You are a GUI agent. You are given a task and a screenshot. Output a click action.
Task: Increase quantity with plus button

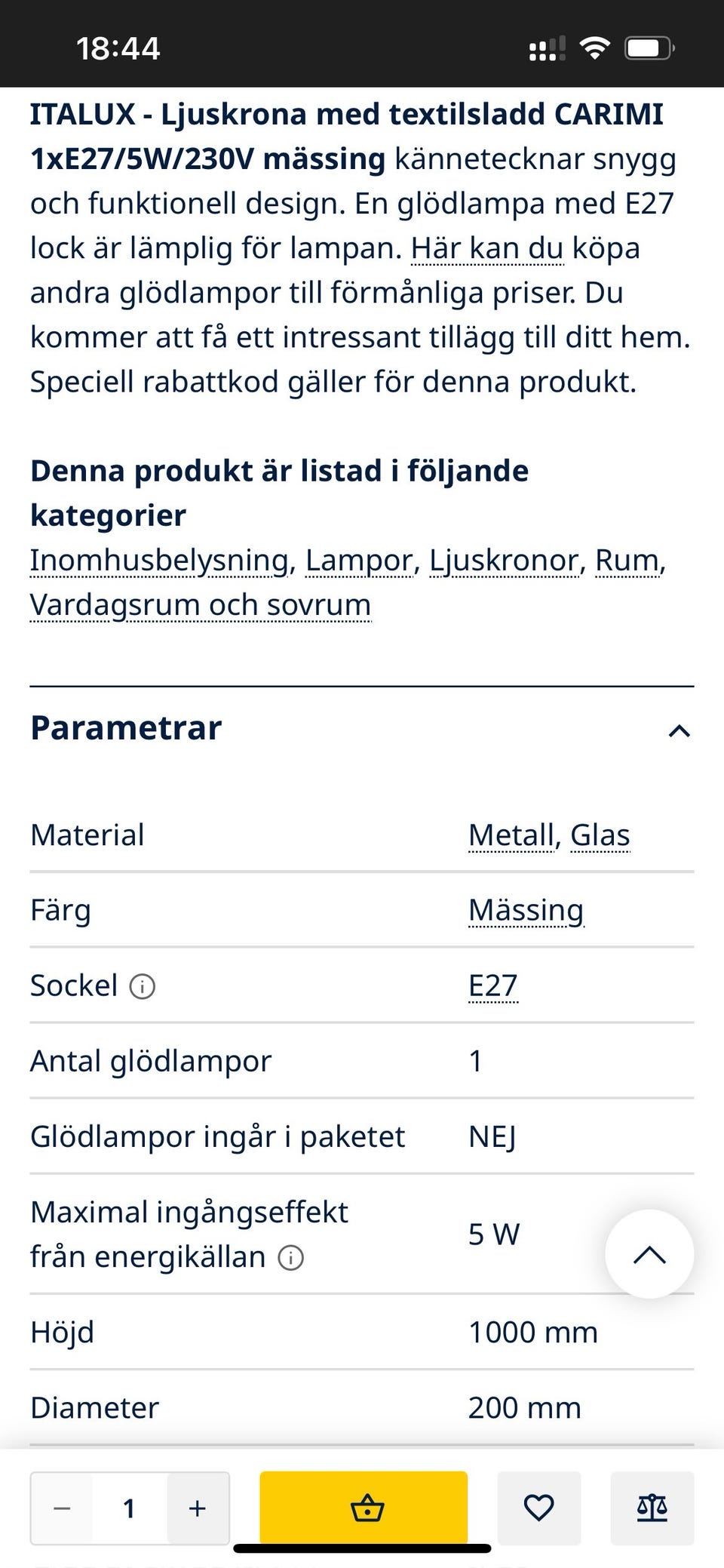198,1508
